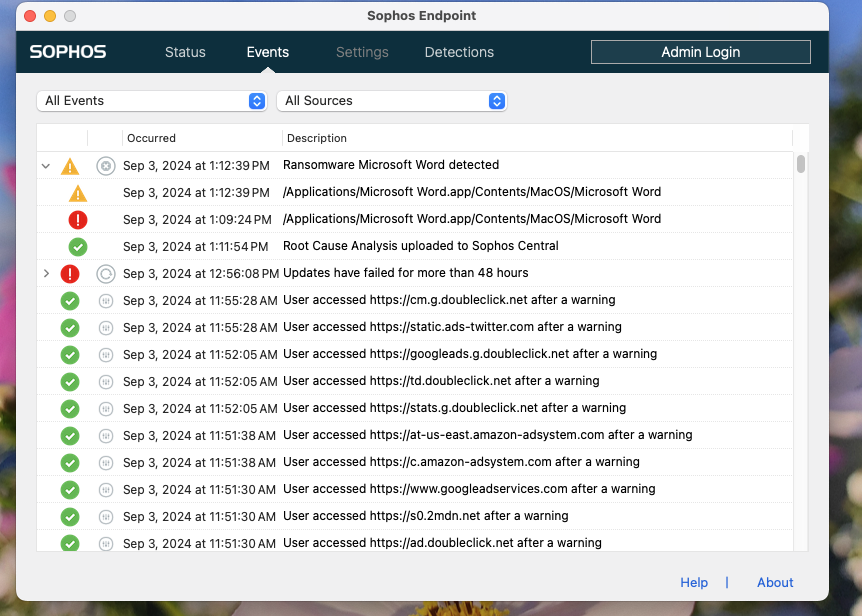Click the web source icon for at-us-east.amazon-adsystem.com event
Viewport: 862px width, 616px height.
[x=106, y=436]
